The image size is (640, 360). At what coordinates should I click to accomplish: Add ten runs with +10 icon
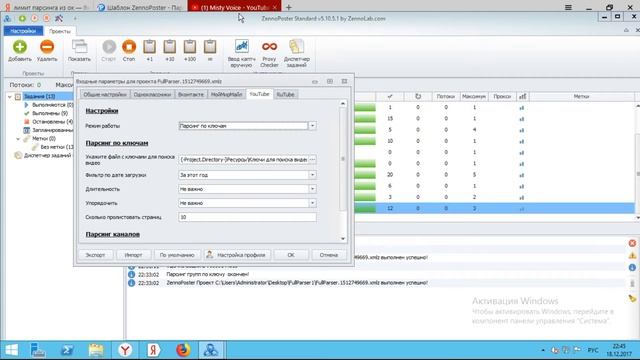169,47
